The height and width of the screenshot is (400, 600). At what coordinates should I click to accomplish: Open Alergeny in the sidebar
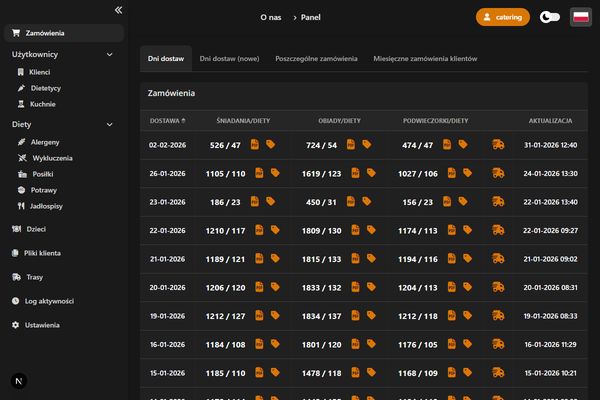pyautogui.click(x=45, y=142)
